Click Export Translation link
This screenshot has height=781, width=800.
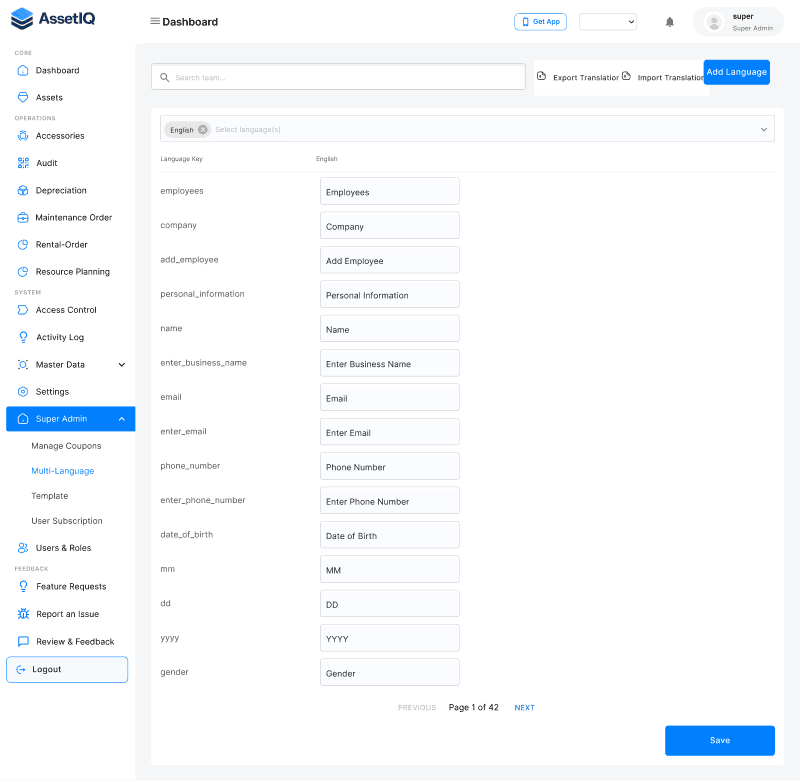[586, 78]
